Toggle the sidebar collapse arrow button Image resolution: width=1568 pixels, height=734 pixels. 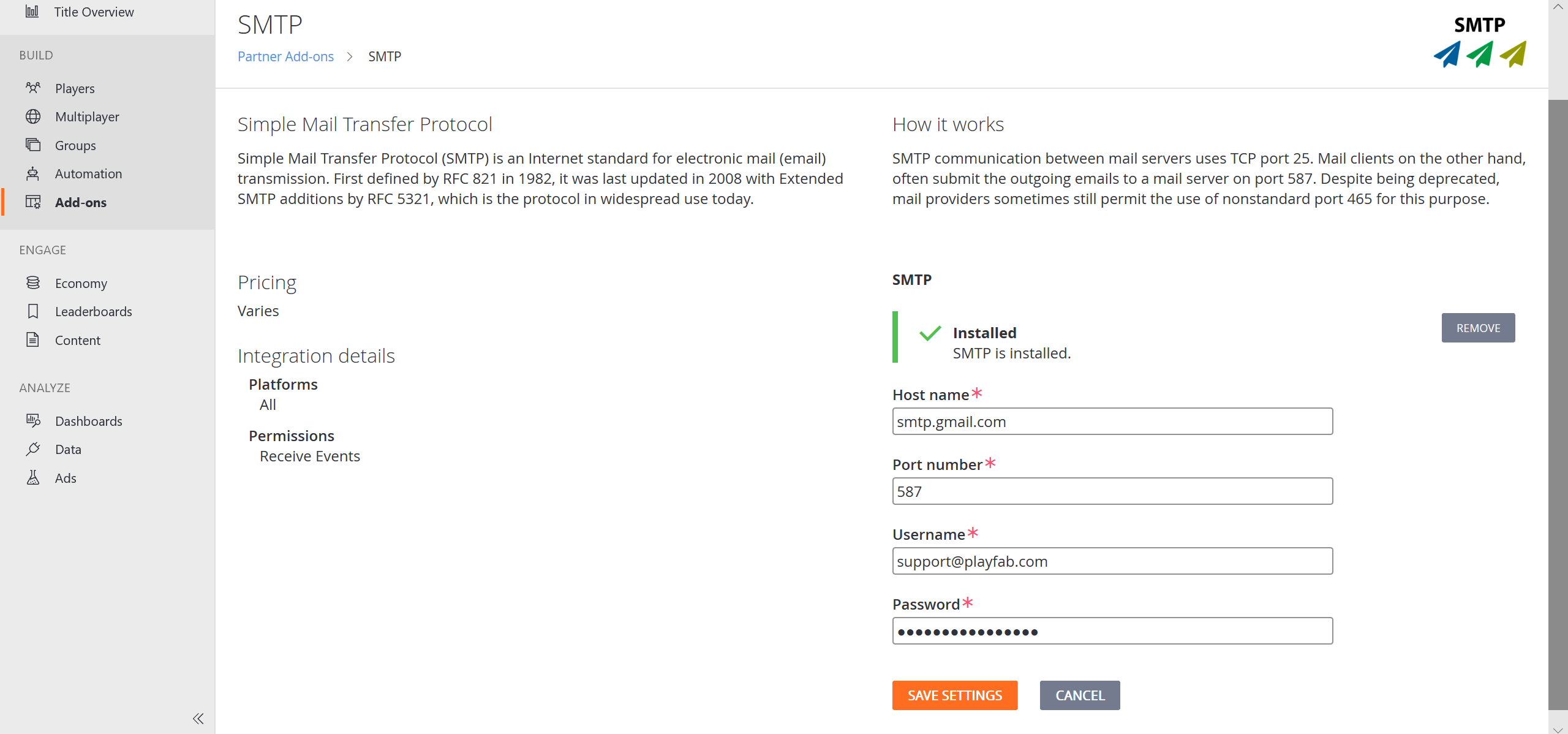[x=198, y=717]
